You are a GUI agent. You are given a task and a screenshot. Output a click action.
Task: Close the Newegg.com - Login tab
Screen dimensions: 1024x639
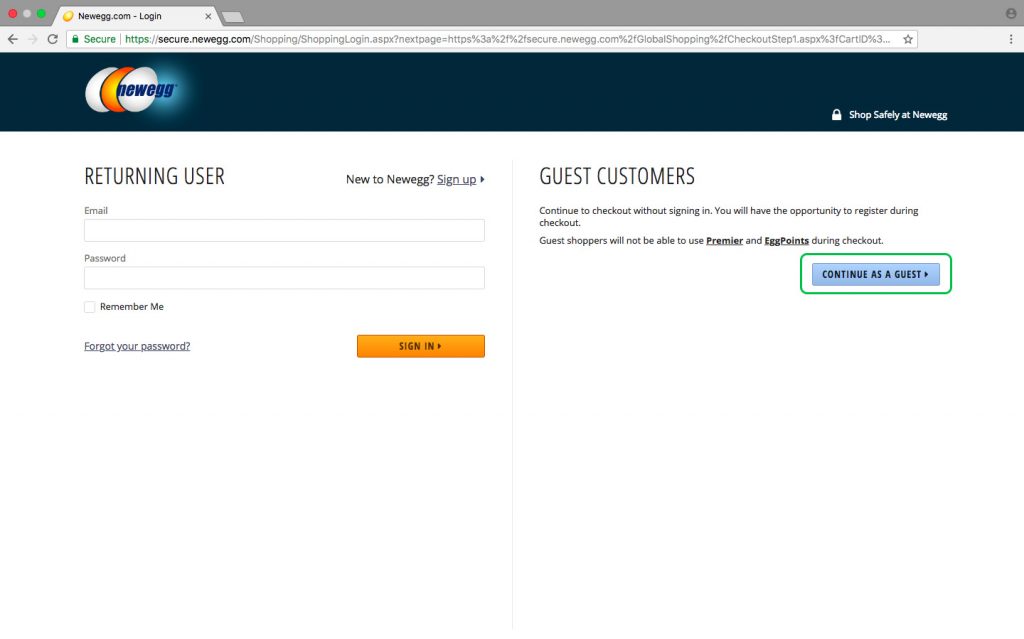point(208,15)
